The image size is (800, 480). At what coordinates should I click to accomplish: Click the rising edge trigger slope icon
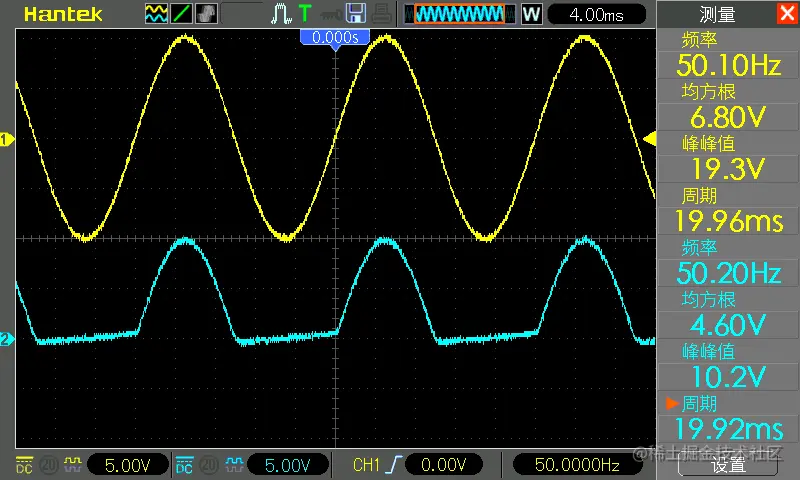pos(394,465)
